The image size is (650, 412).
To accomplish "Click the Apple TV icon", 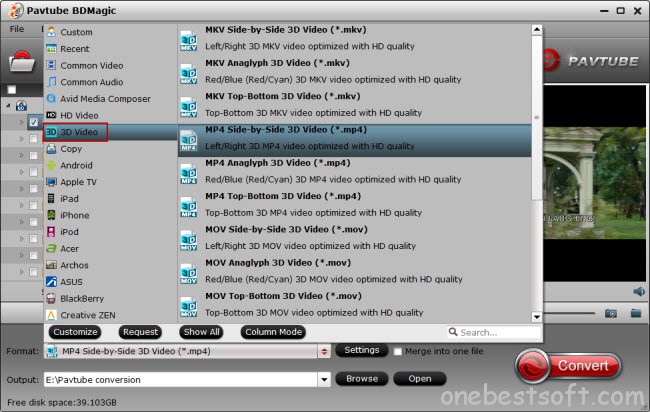I will click(x=51, y=182).
